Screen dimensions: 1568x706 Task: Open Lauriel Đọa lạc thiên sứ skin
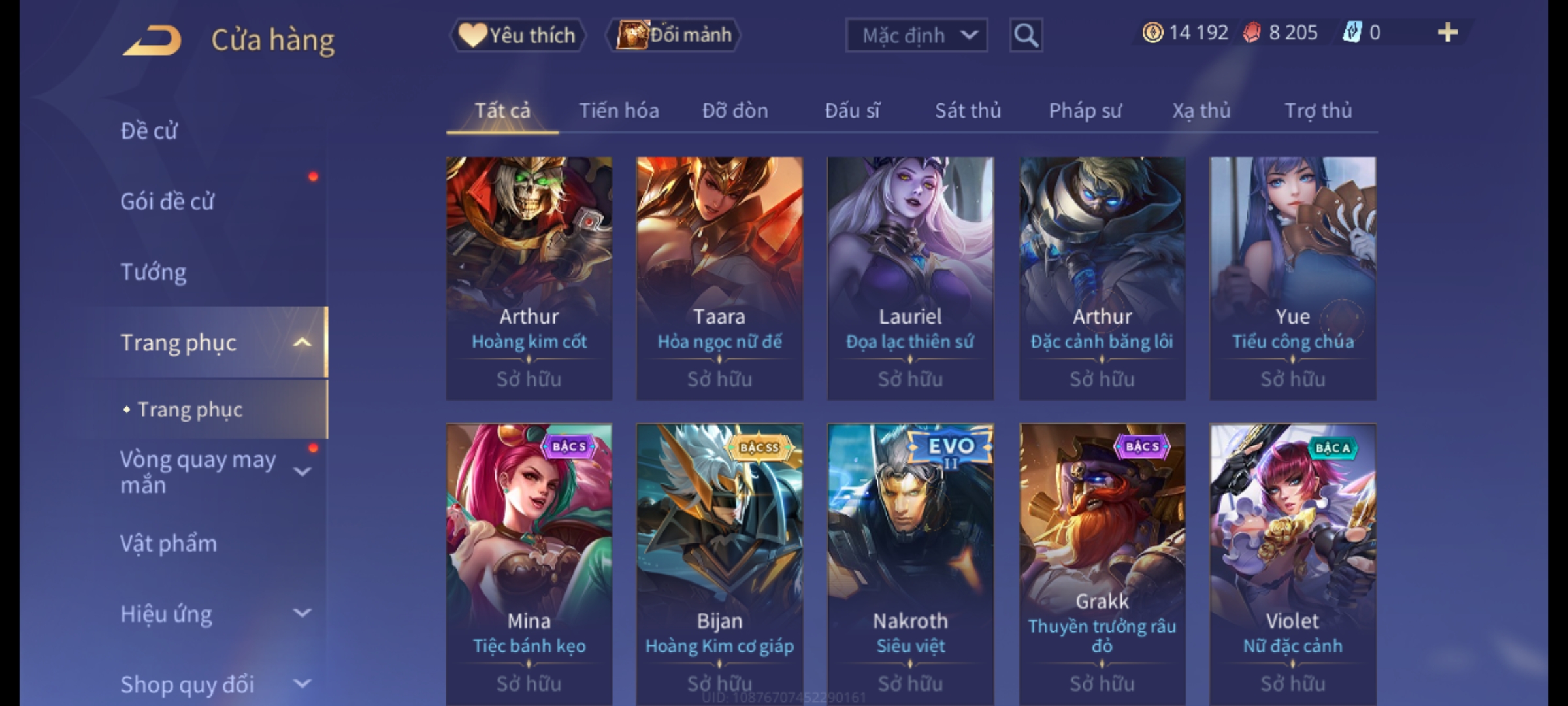910,278
